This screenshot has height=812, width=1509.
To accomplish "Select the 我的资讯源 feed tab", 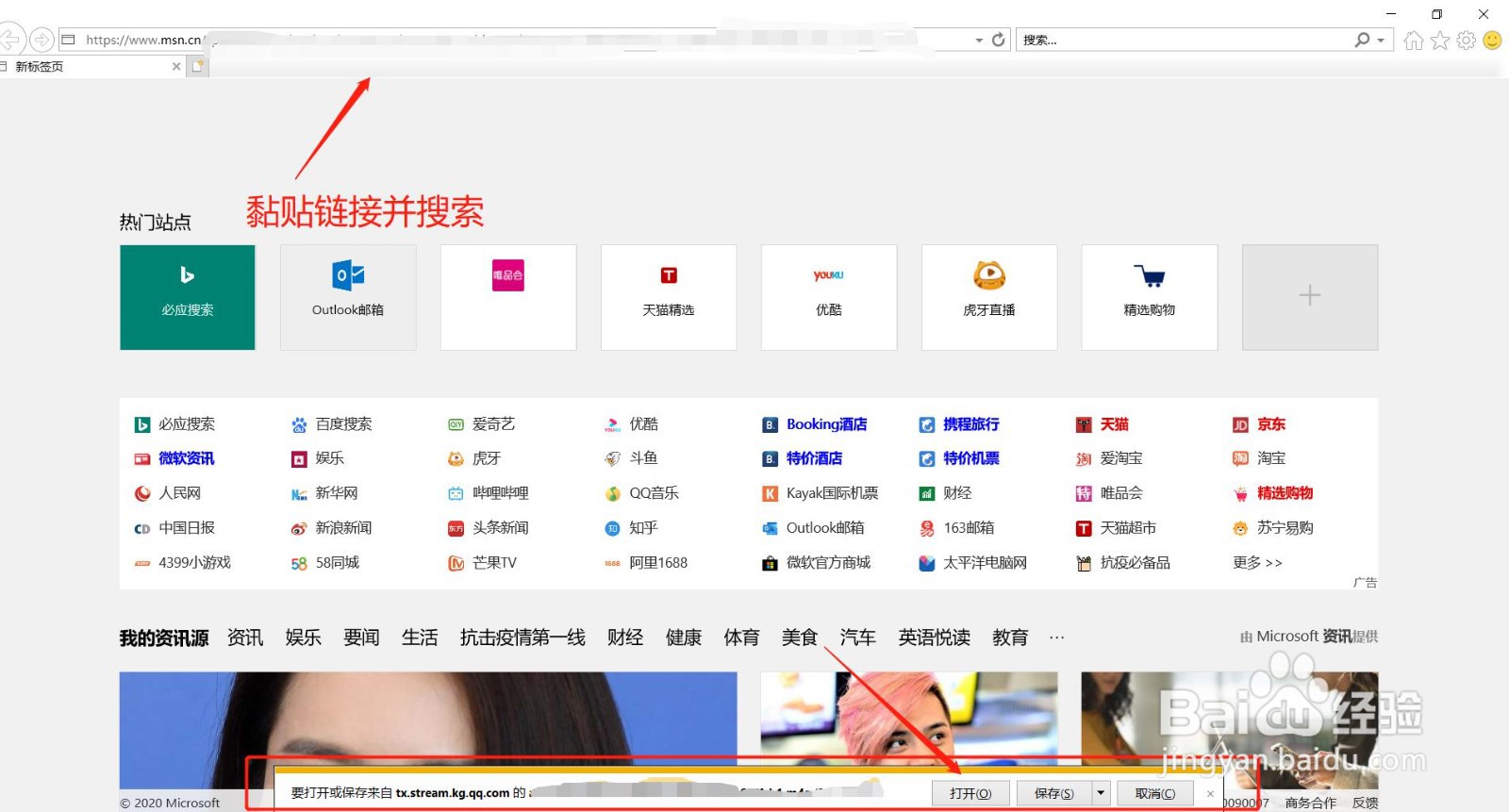I will [x=164, y=638].
